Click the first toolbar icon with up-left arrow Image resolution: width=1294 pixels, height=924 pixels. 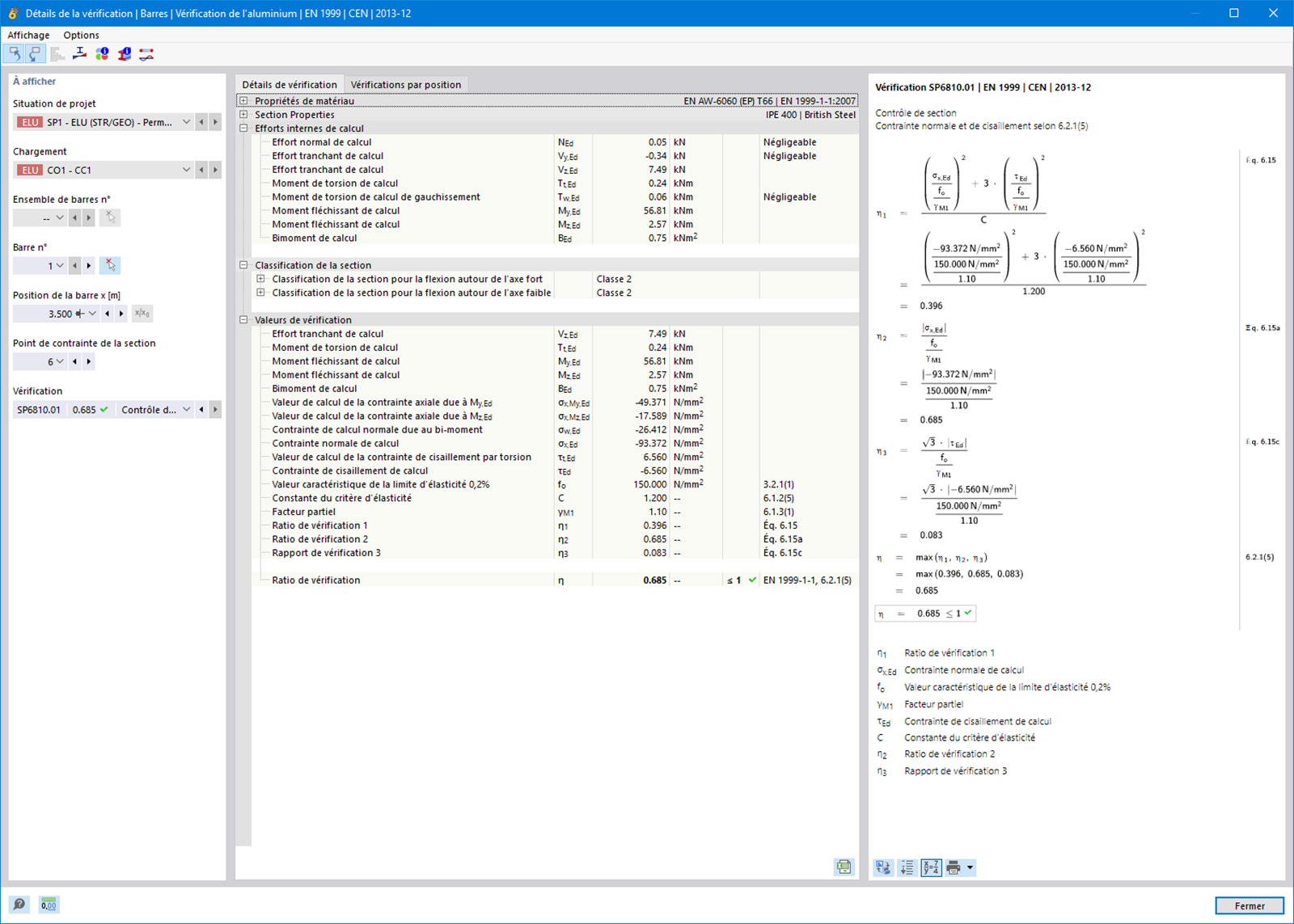coord(15,54)
